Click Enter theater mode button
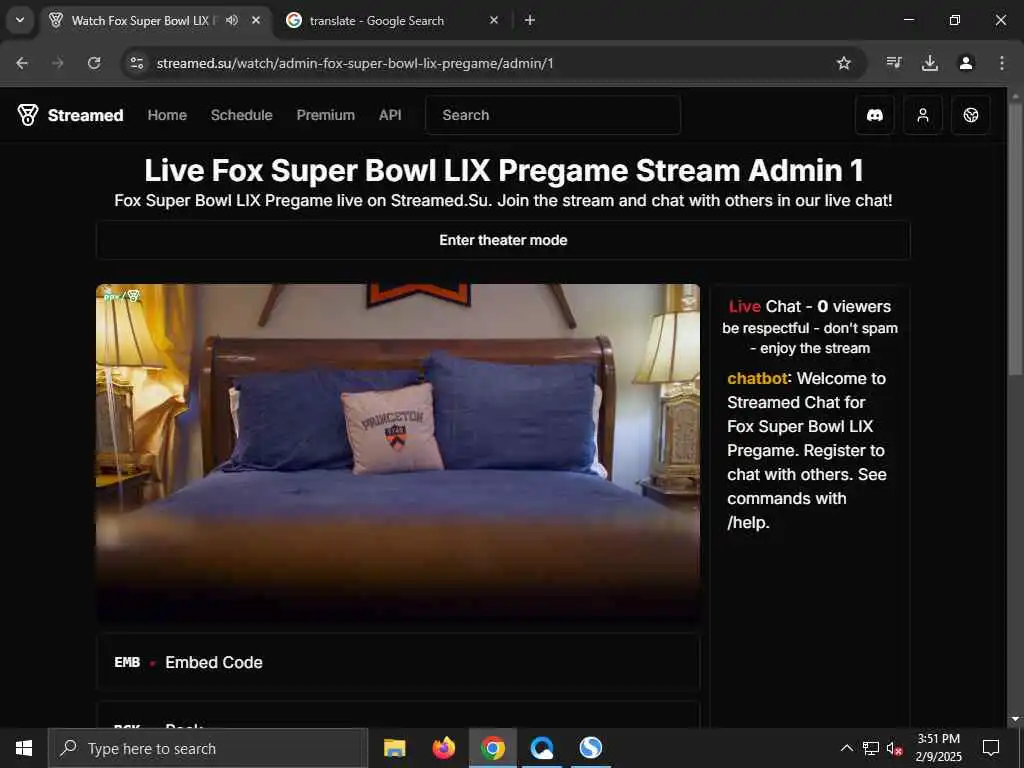Image resolution: width=1024 pixels, height=768 pixels. tap(503, 240)
